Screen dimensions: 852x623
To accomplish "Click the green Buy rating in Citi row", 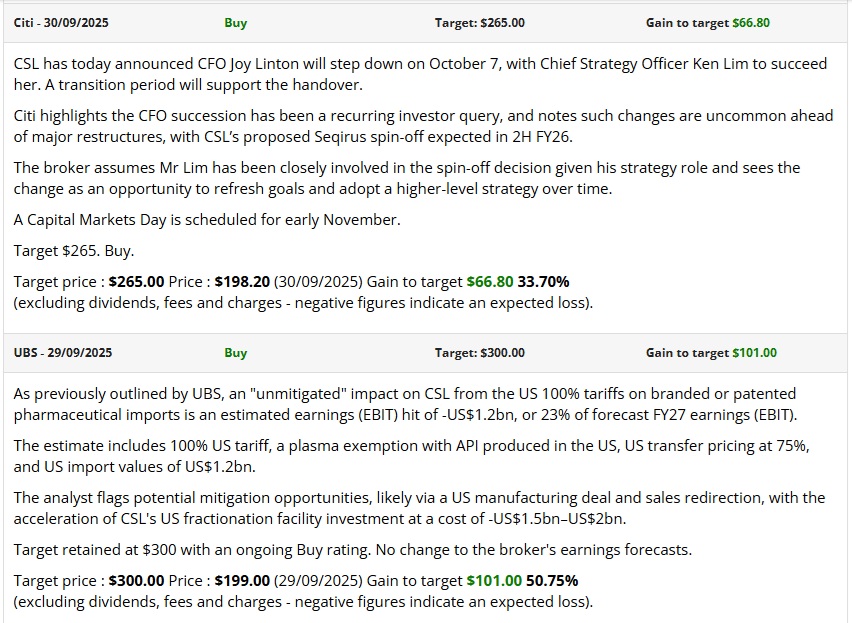I will point(236,22).
